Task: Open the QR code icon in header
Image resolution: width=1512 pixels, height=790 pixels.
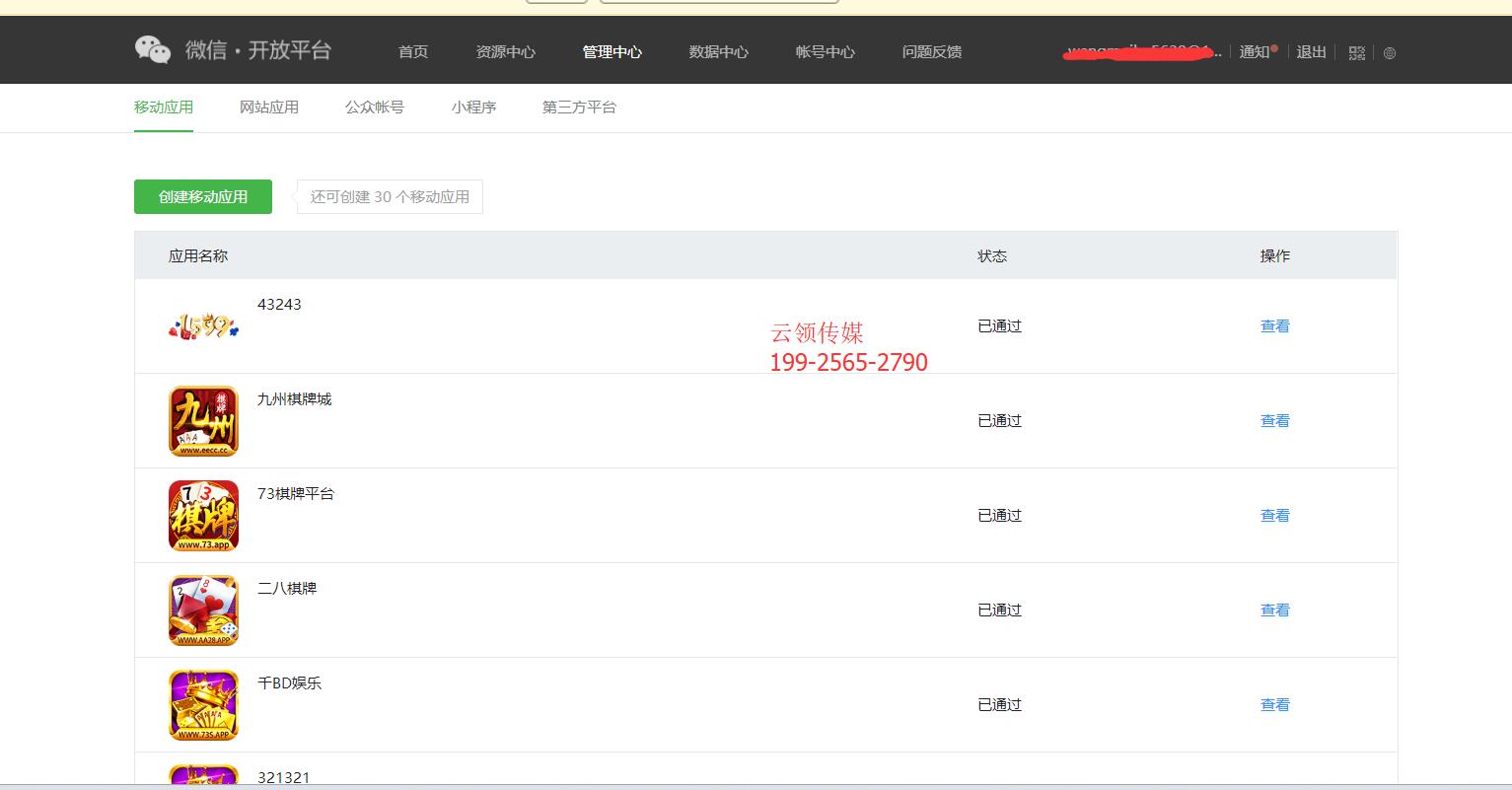Action: [x=1357, y=52]
